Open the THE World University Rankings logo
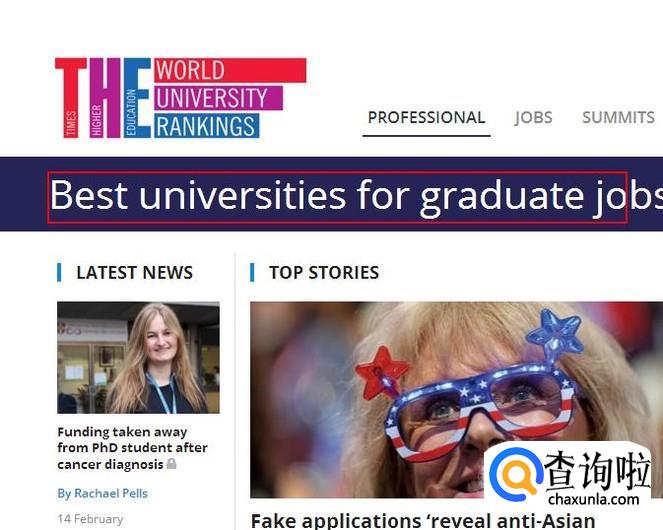Image resolution: width=663 pixels, height=530 pixels. tap(181, 98)
